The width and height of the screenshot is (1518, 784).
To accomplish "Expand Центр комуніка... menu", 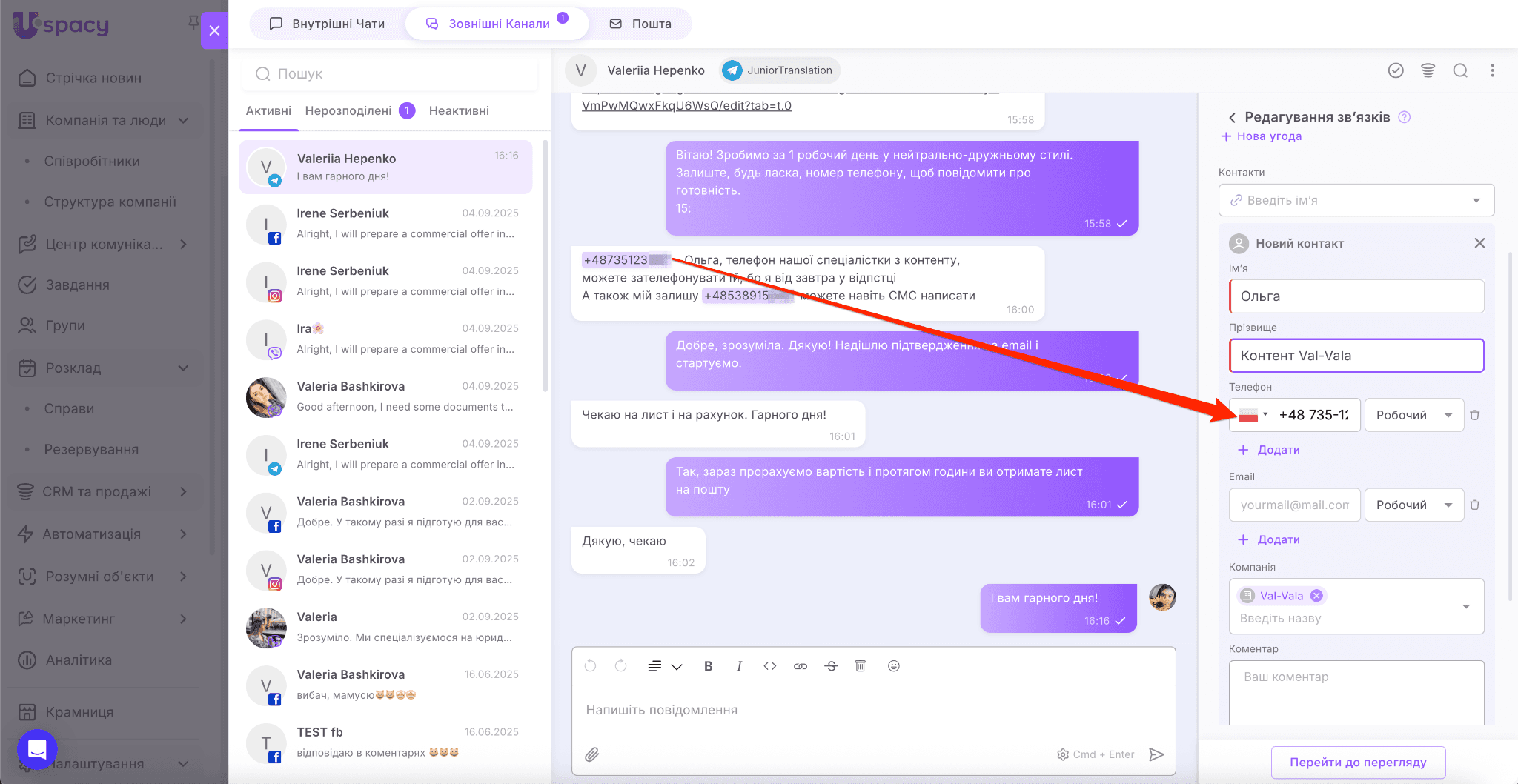I will 104,244.
